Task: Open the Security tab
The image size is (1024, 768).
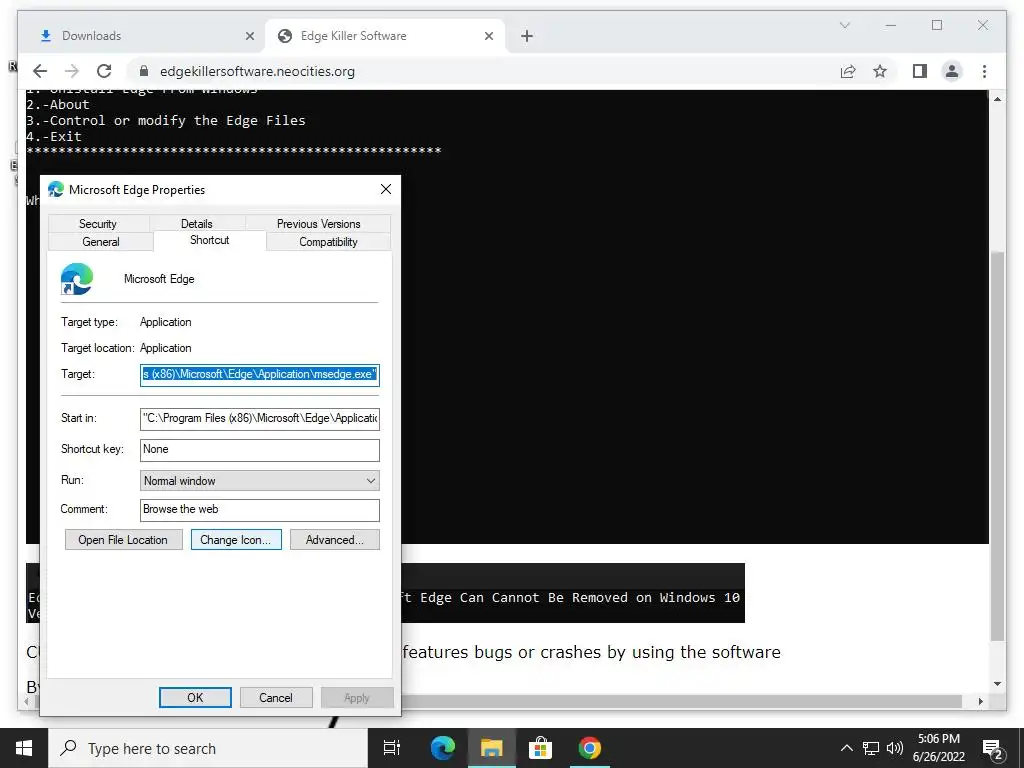Action: (98, 223)
